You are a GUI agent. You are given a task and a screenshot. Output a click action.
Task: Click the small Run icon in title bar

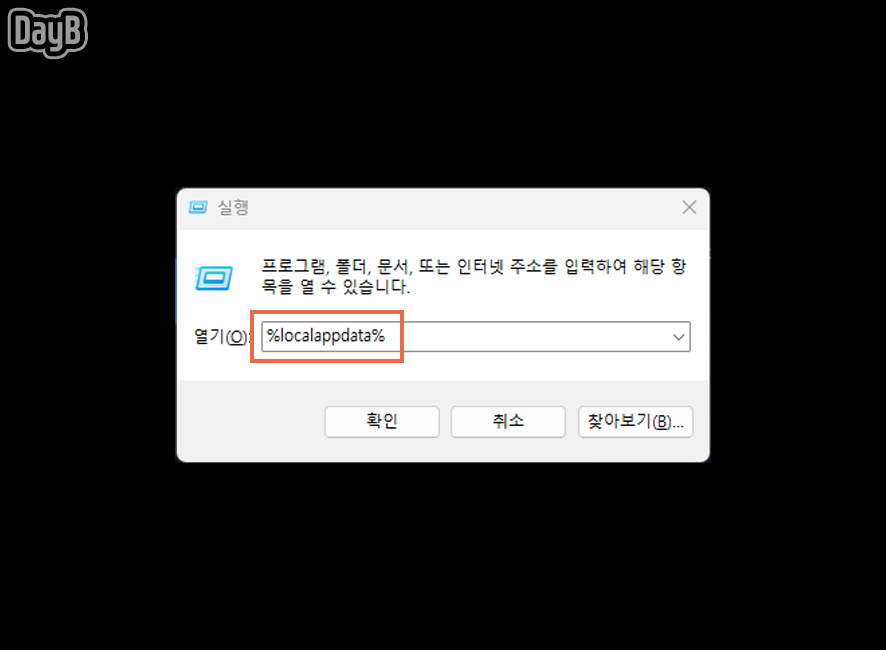(x=198, y=207)
